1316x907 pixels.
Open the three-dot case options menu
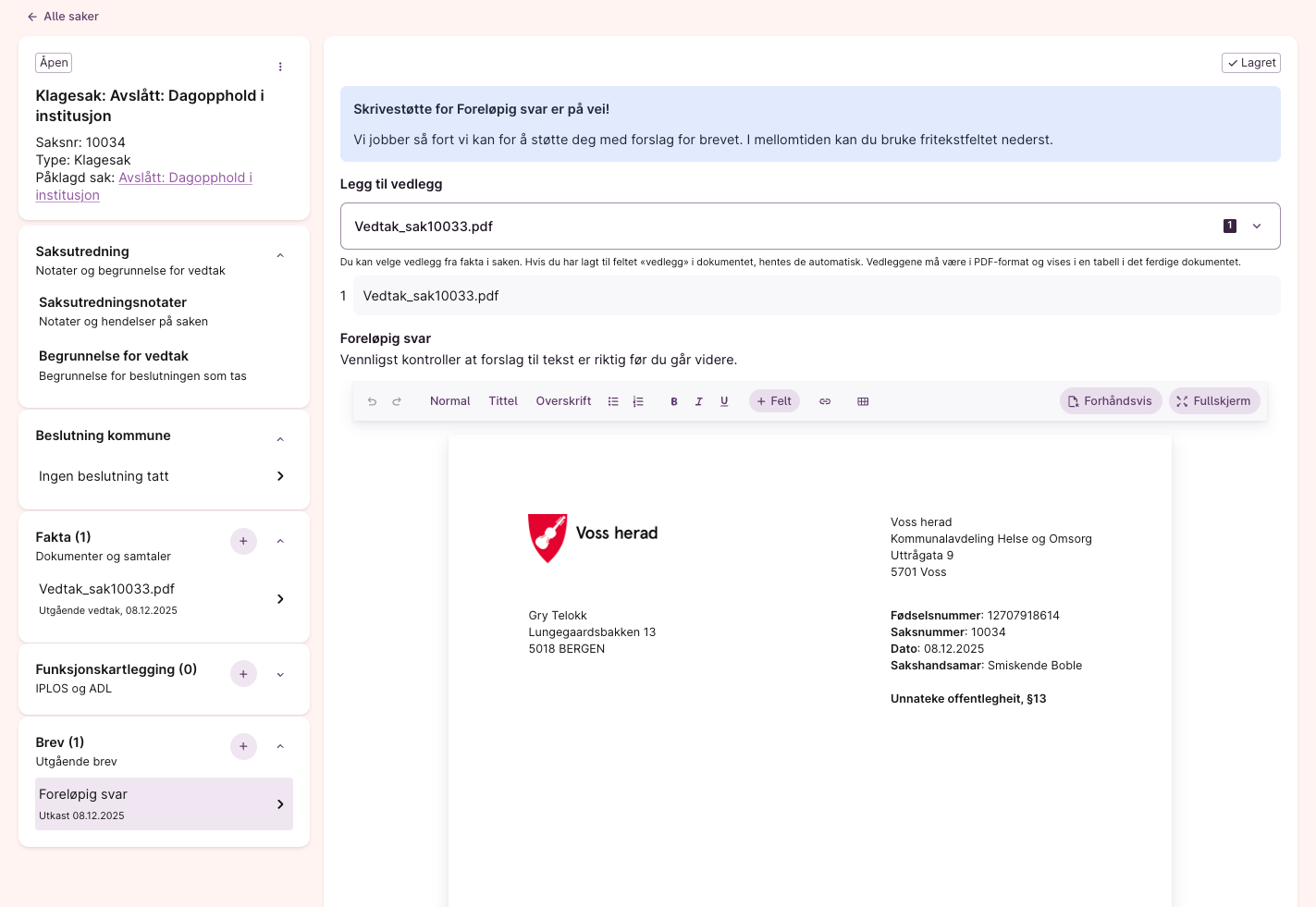pos(280,67)
